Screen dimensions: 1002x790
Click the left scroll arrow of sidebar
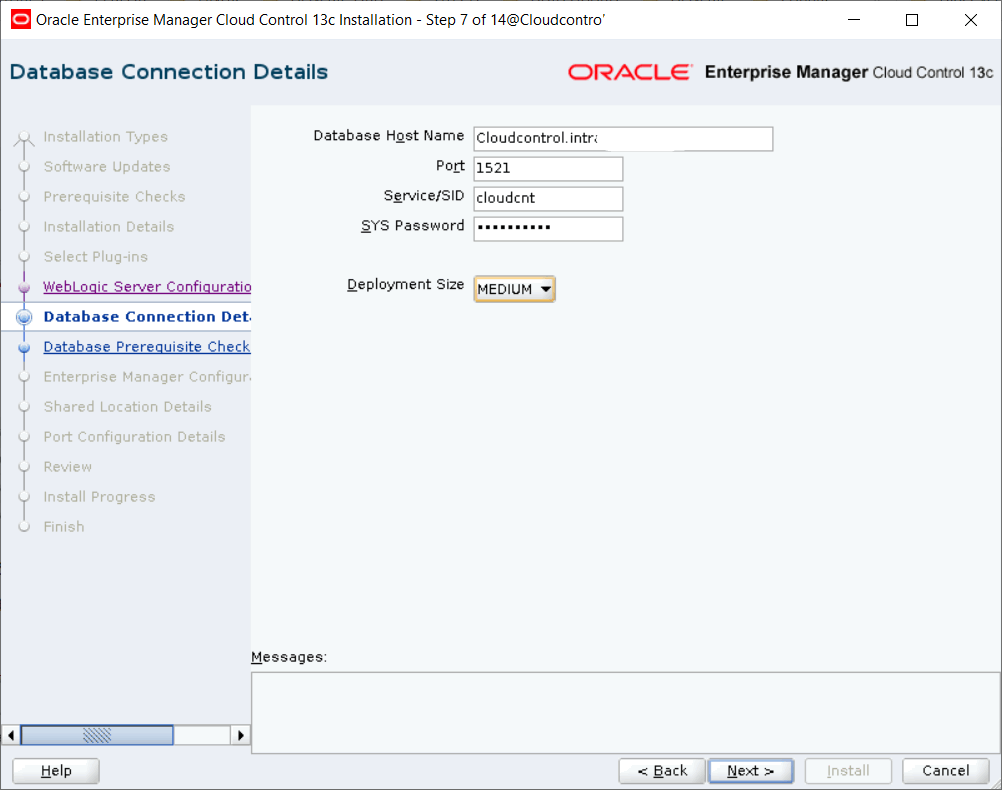tap(11, 735)
